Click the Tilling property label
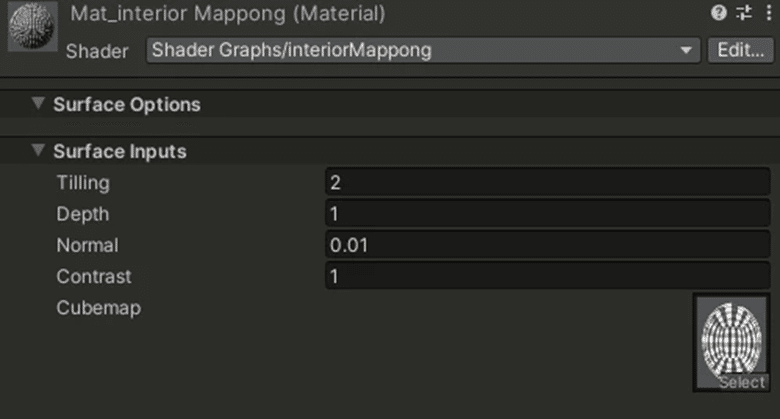Screen dimensions: 780x419 tap(83, 183)
